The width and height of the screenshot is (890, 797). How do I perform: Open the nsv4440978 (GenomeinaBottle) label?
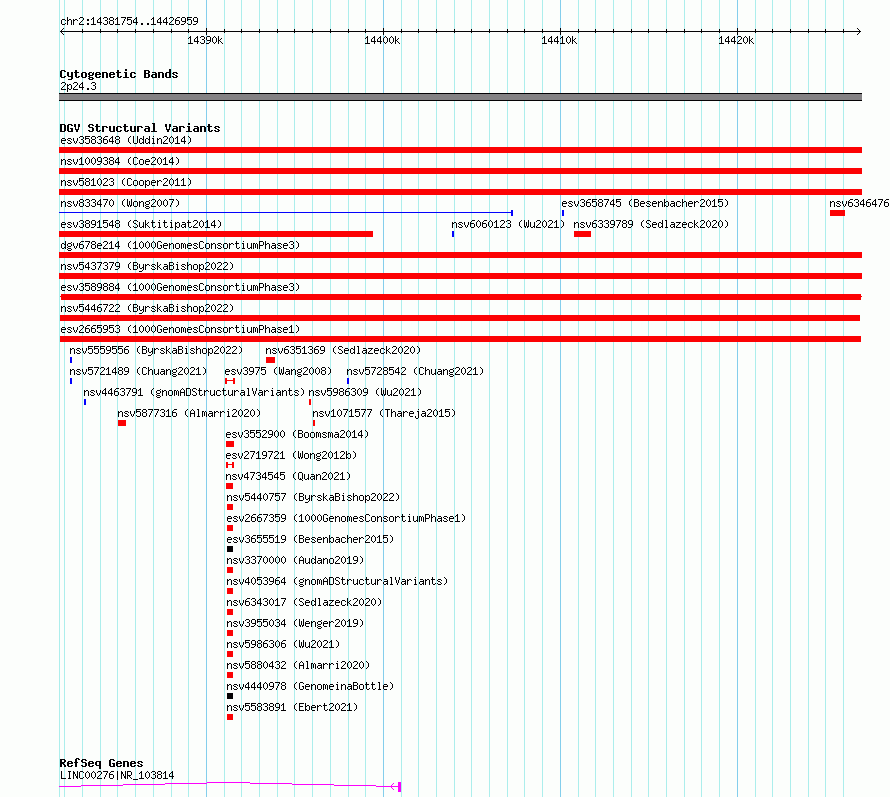[x=310, y=686]
